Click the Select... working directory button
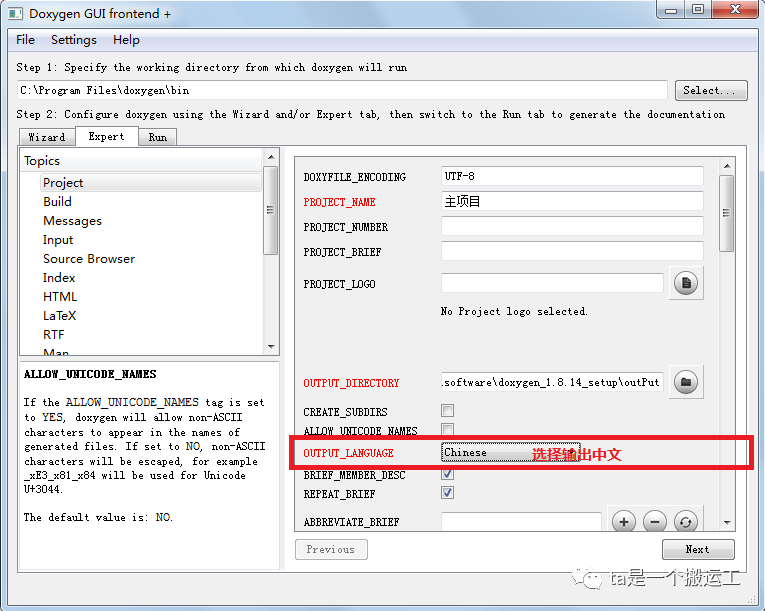Image resolution: width=765 pixels, height=611 pixels. [711, 90]
